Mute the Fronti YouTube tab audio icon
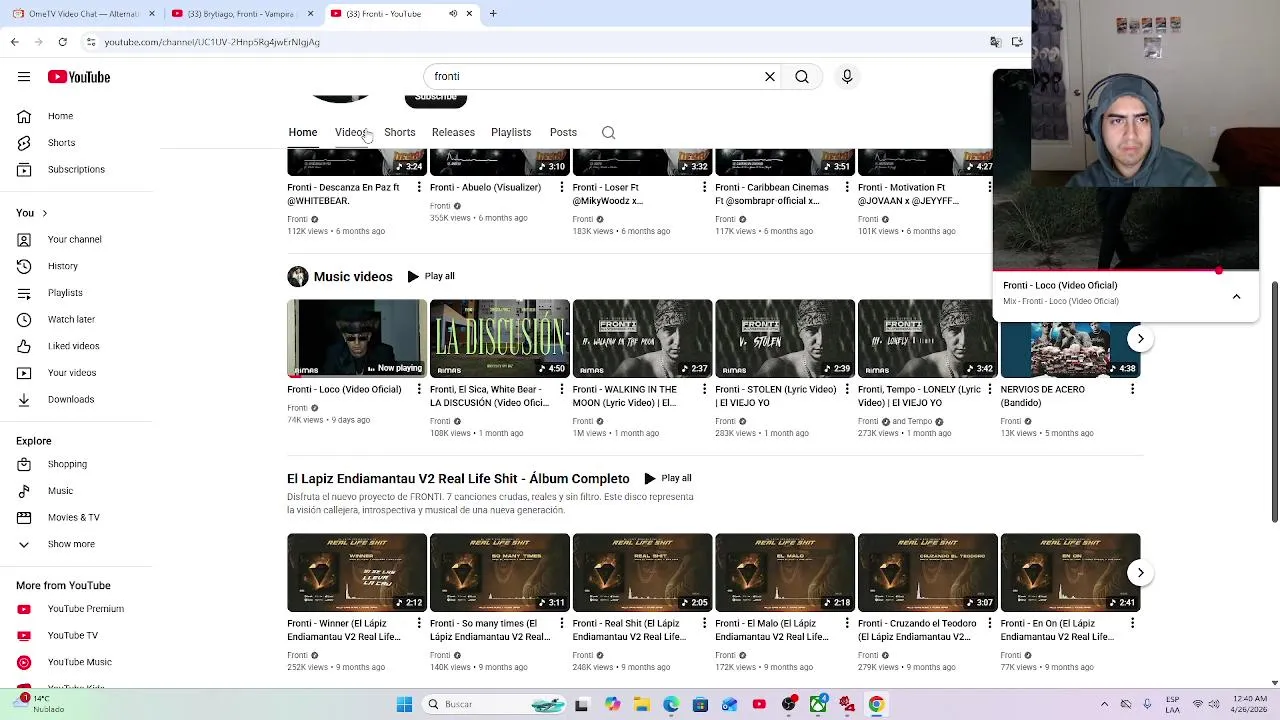1280x720 pixels. click(x=453, y=14)
